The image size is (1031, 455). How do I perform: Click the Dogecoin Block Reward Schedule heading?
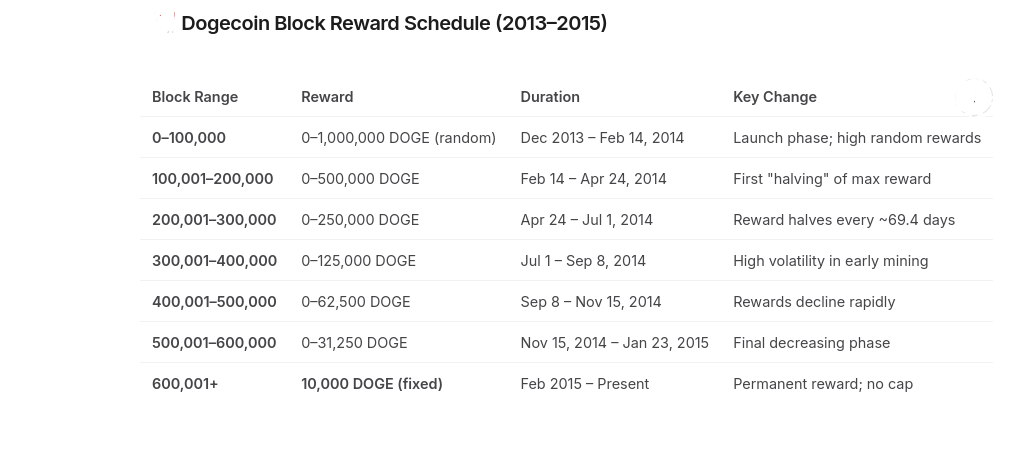(x=394, y=23)
